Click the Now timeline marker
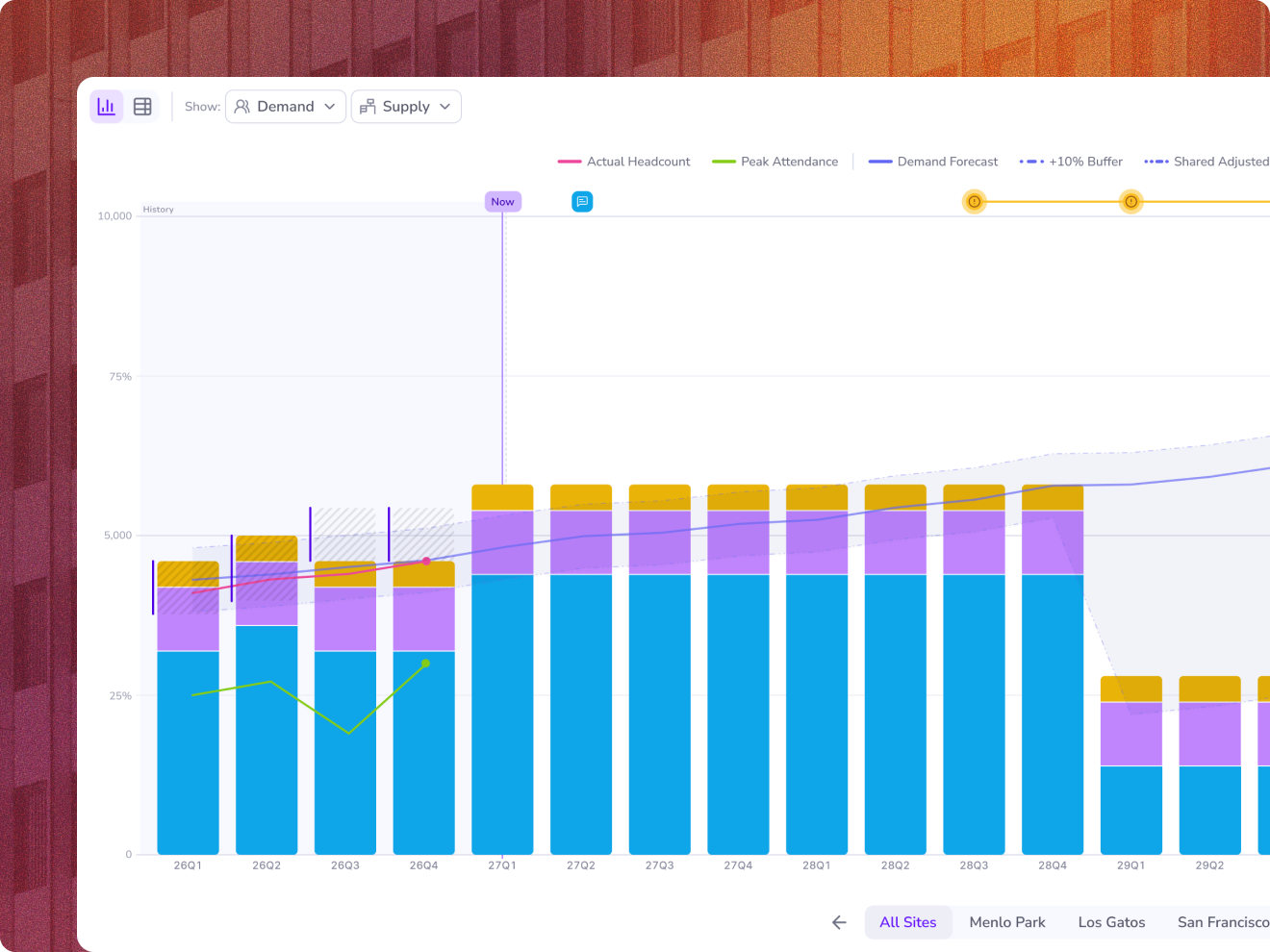The width and height of the screenshot is (1270, 952). (x=502, y=202)
